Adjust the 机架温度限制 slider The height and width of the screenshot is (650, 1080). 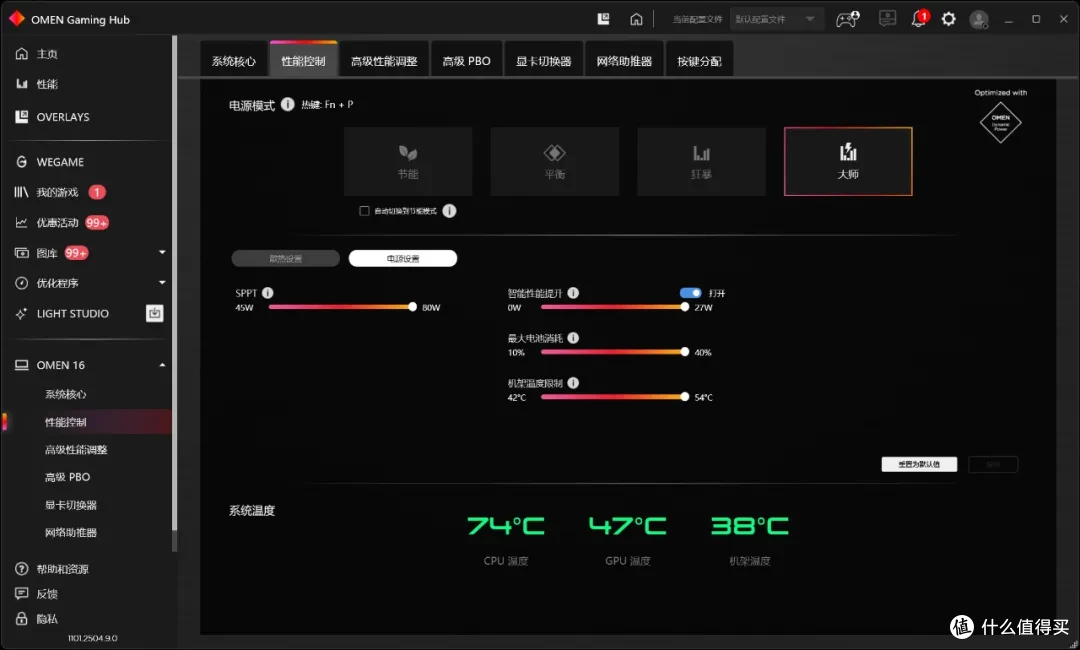pos(684,397)
